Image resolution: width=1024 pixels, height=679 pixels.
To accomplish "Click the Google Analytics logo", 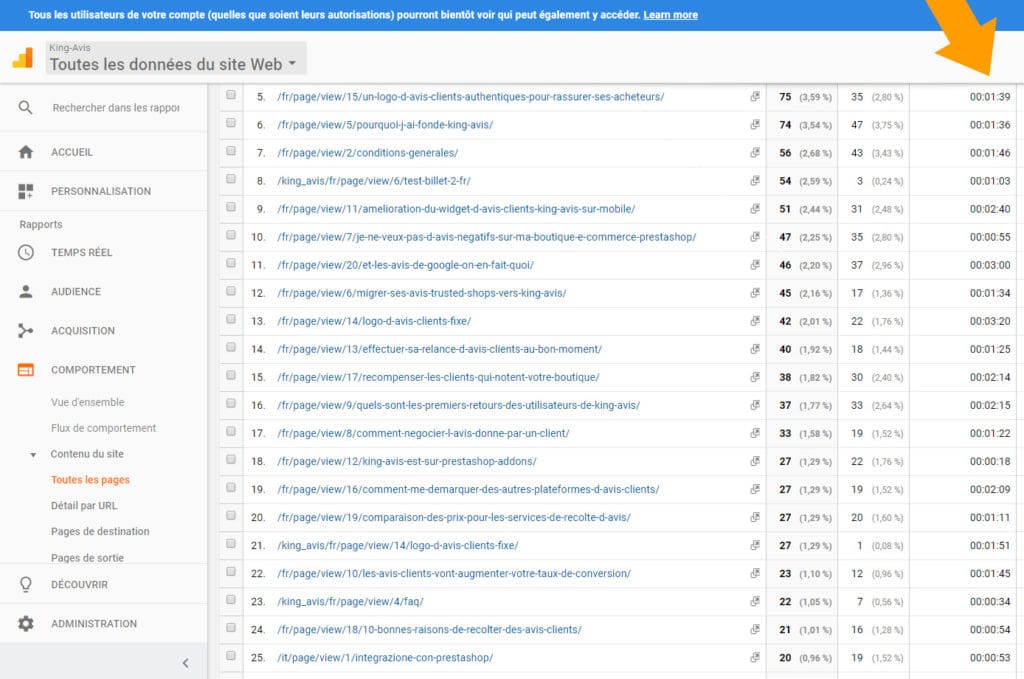I will pos(23,57).
